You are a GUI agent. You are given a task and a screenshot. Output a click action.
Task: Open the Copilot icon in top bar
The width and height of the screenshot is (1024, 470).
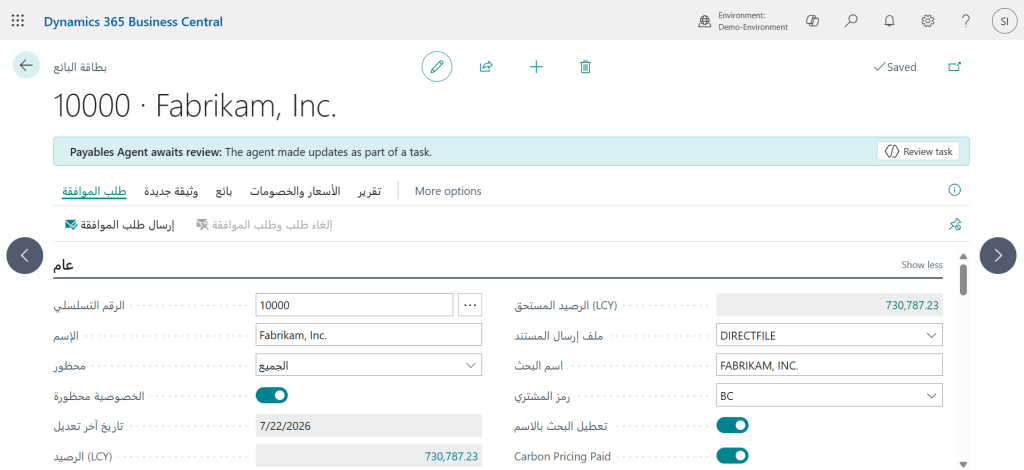tap(813, 21)
